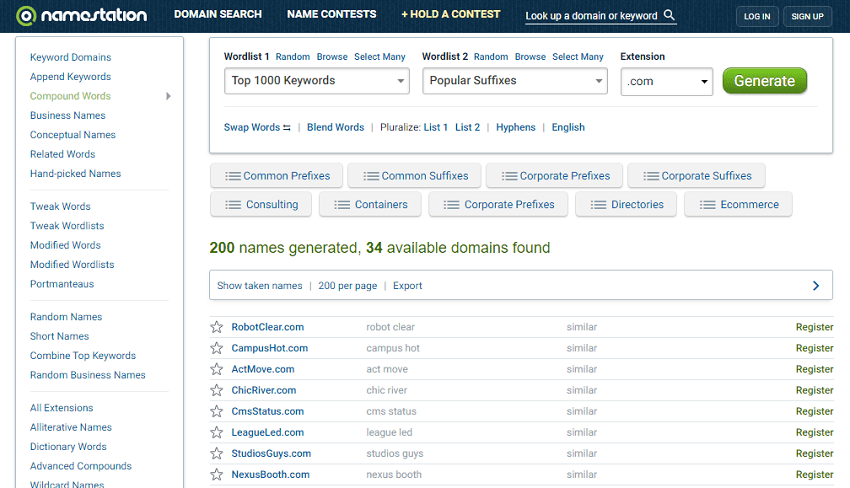Click the Swap Words arrows icon
The image size is (850, 488).
(x=287, y=128)
